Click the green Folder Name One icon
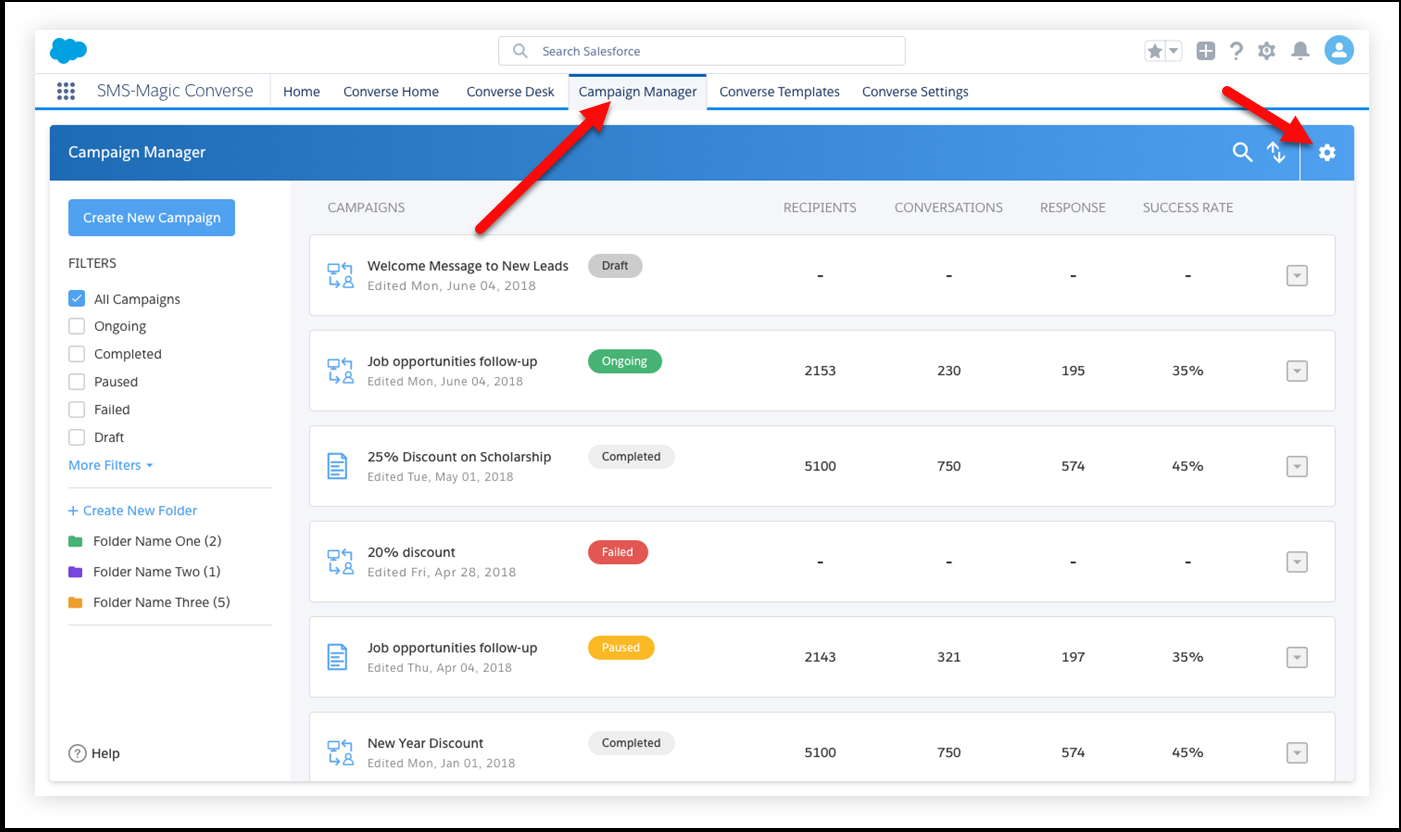Image resolution: width=1401 pixels, height=832 pixels. [x=75, y=541]
